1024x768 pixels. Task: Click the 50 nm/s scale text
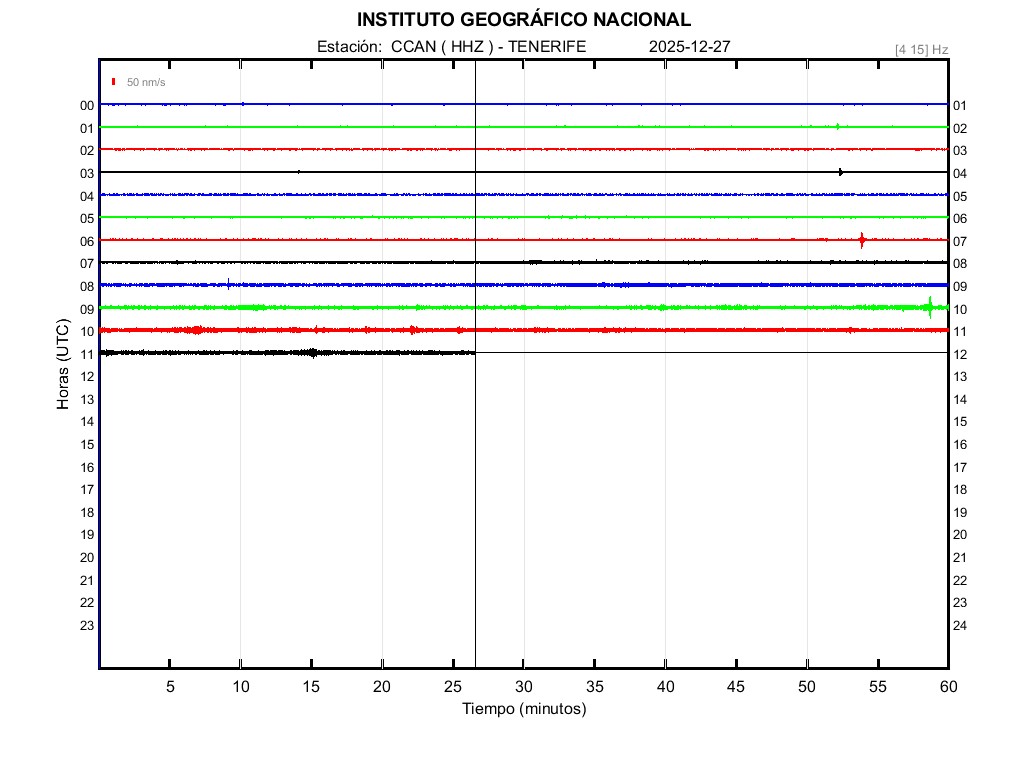click(x=146, y=82)
